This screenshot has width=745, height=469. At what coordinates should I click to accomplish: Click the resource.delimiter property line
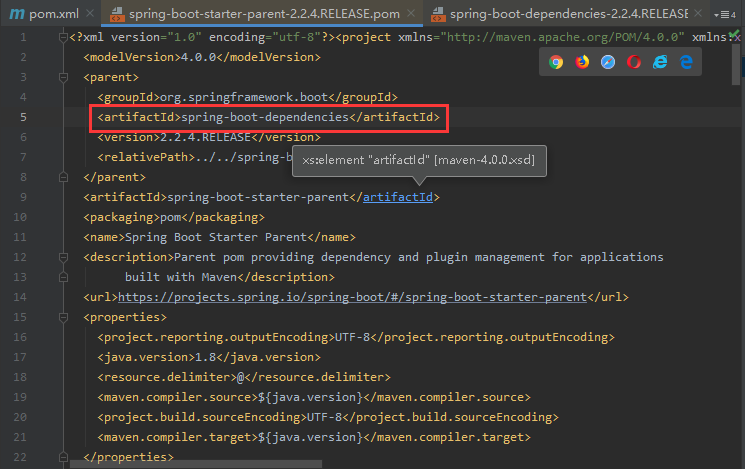click(244, 377)
